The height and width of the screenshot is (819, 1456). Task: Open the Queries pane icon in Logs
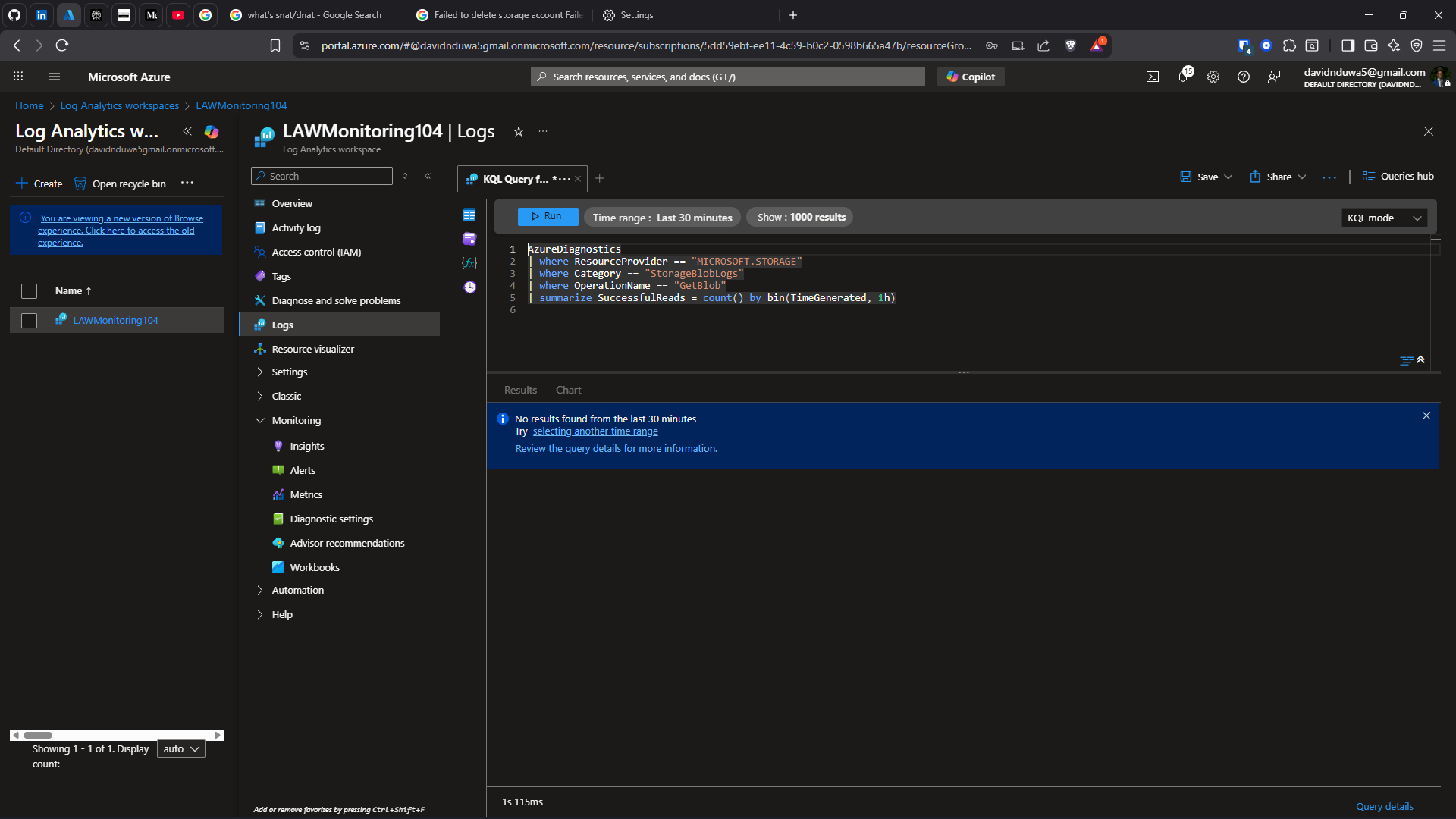pos(469,239)
